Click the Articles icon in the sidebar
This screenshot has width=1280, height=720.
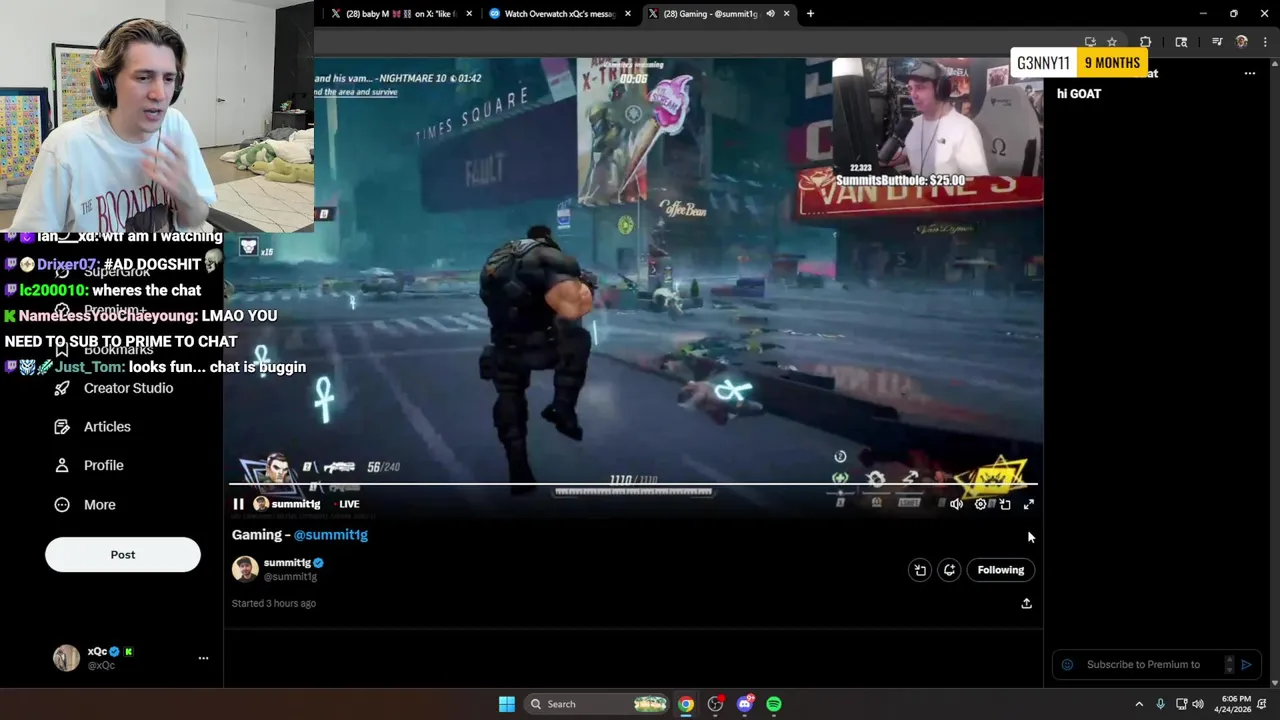pyautogui.click(x=62, y=427)
